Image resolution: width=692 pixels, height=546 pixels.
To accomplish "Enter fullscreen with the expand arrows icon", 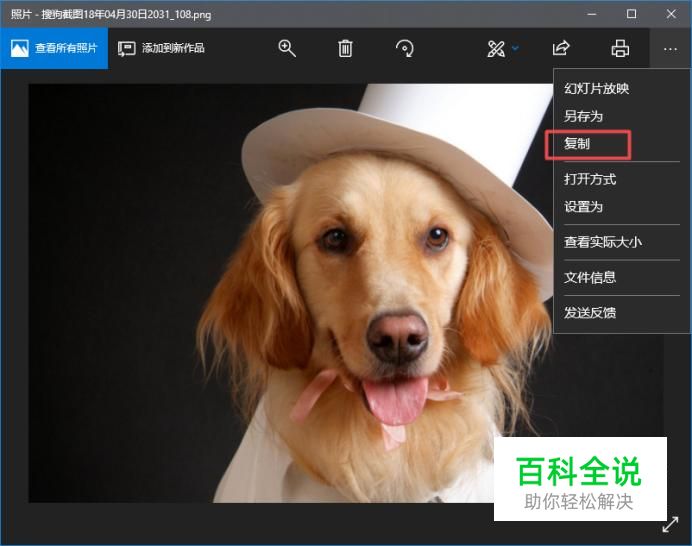I will click(x=671, y=525).
